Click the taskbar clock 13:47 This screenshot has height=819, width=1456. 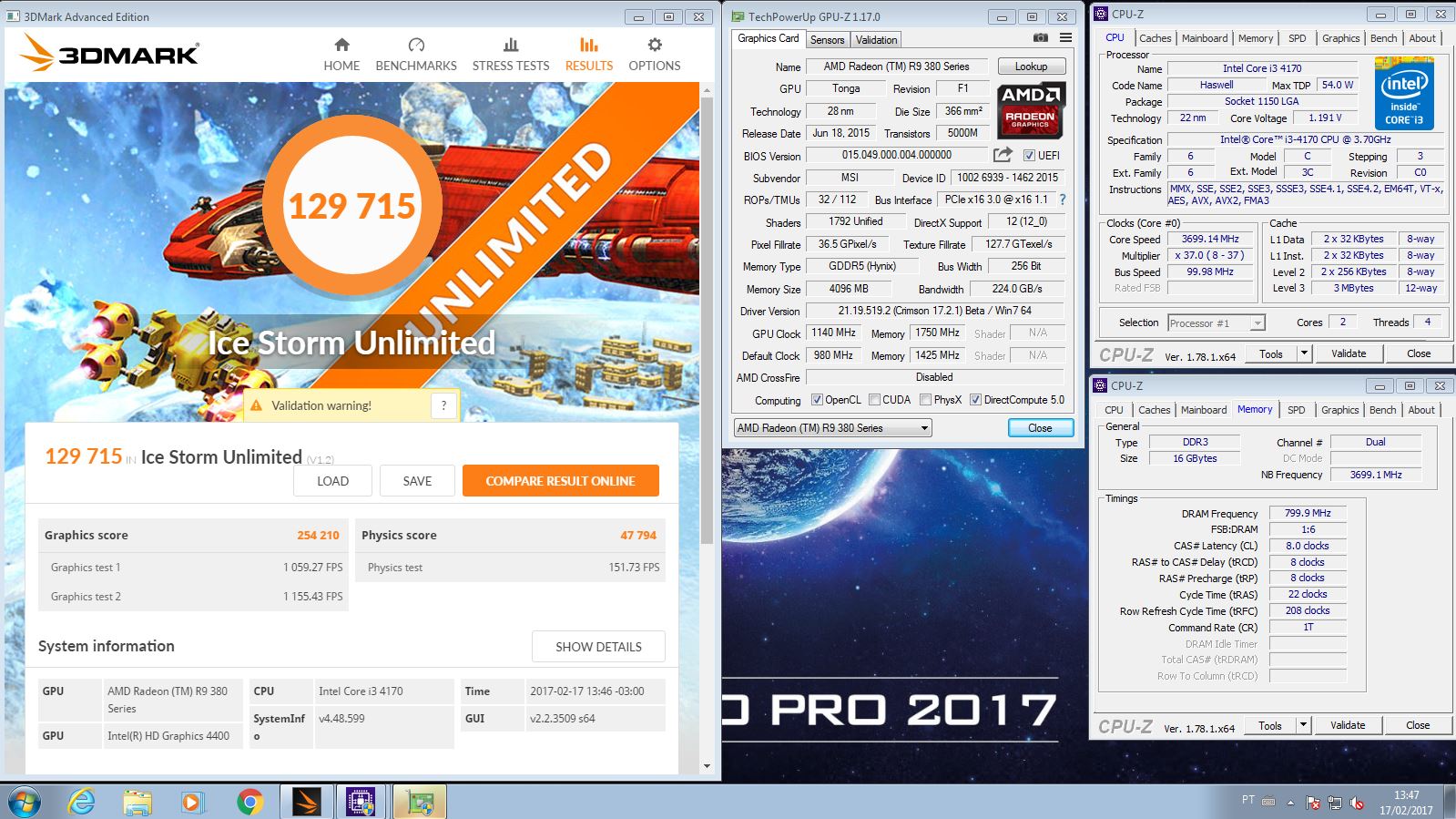tap(1406, 795)
